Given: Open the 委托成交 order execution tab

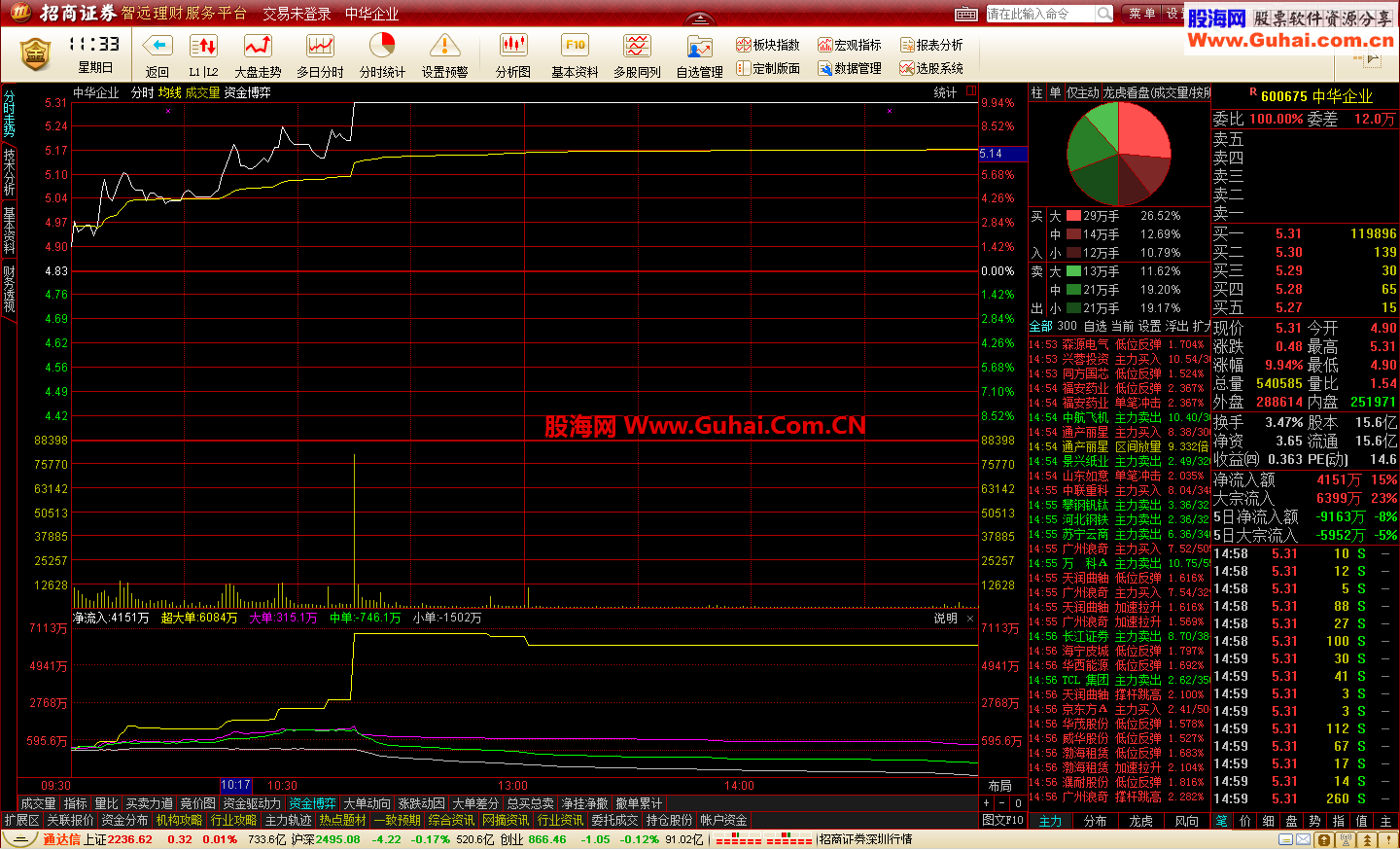Looking at the screenshot, I should point(614,821).
